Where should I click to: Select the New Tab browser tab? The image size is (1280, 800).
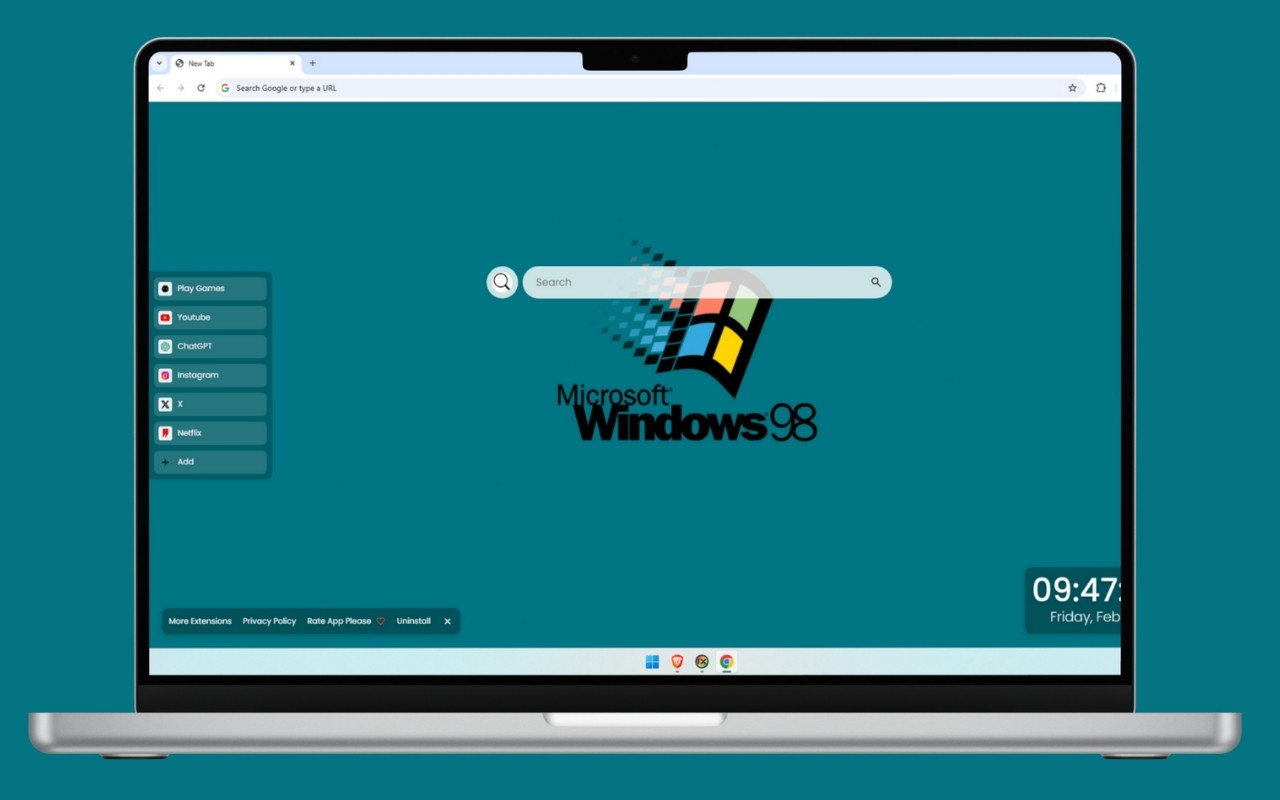click(235, 63)
